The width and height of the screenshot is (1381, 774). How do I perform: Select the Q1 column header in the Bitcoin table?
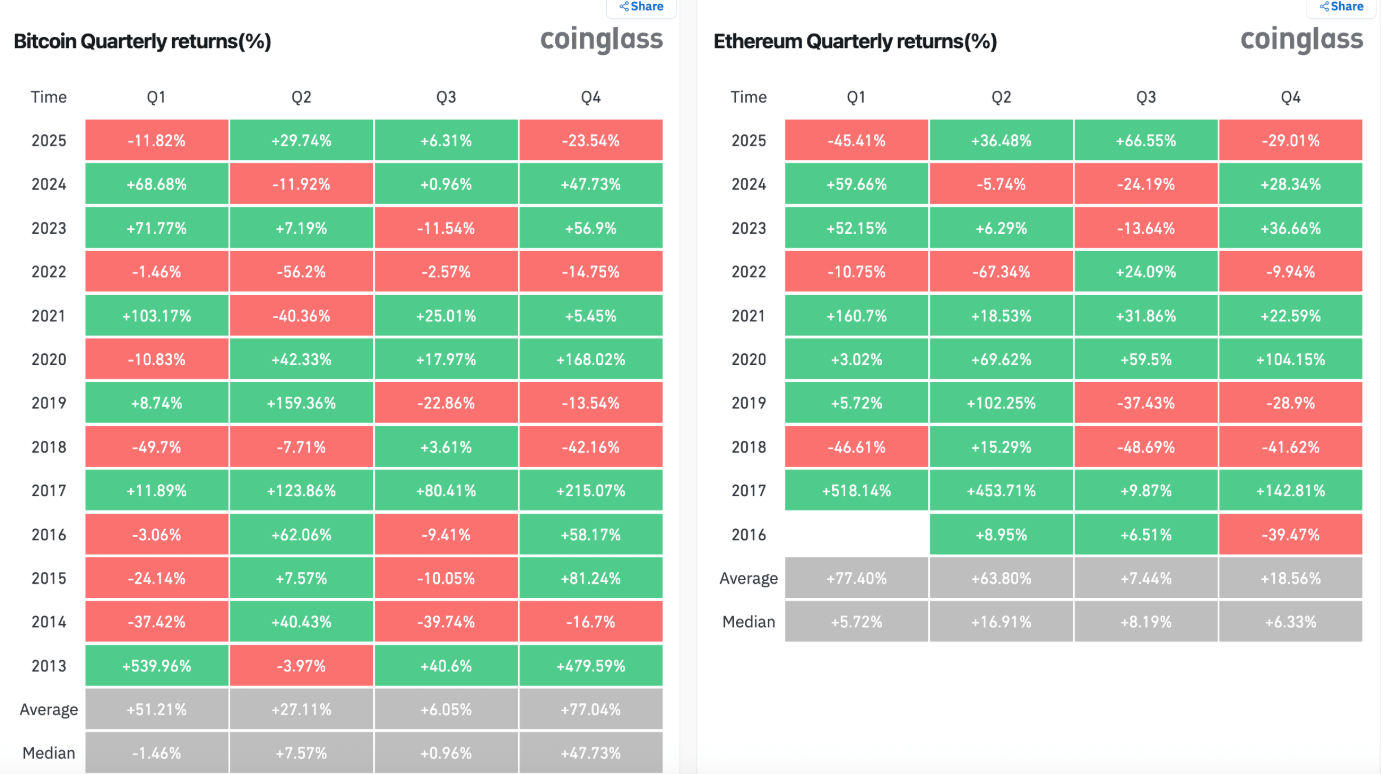pyautogui.click(x=156, y=97)
